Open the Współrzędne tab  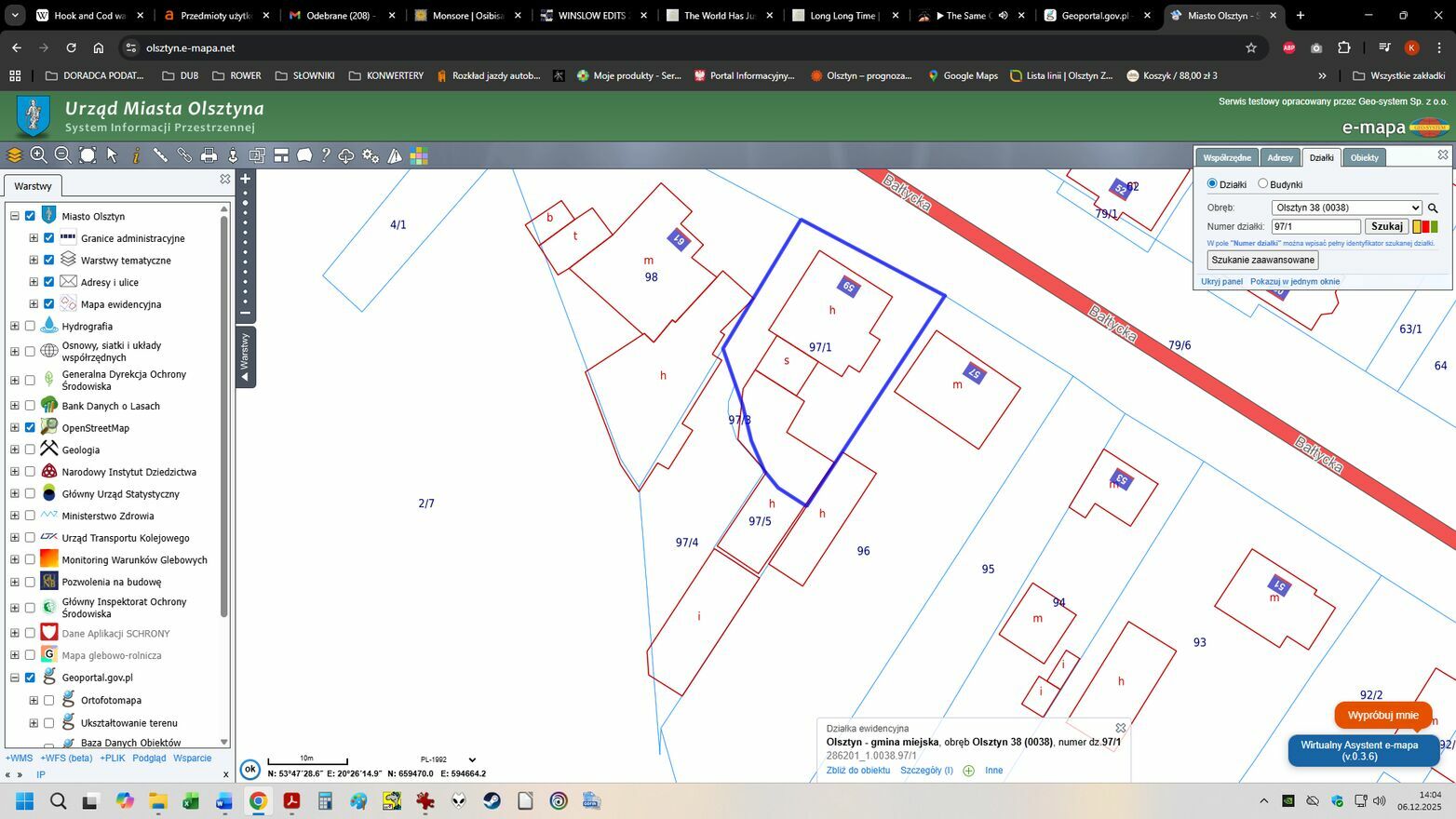(1226, 157)
